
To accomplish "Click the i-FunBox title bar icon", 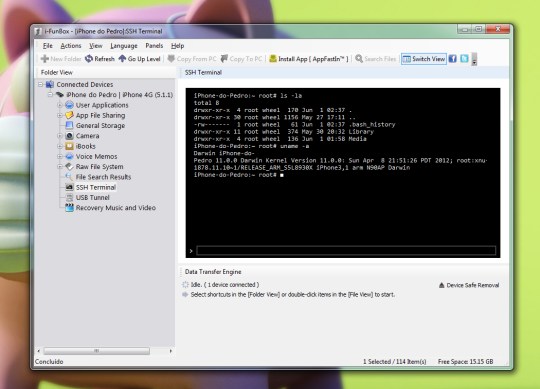I will pyautogui.click(x=38, y=31).
